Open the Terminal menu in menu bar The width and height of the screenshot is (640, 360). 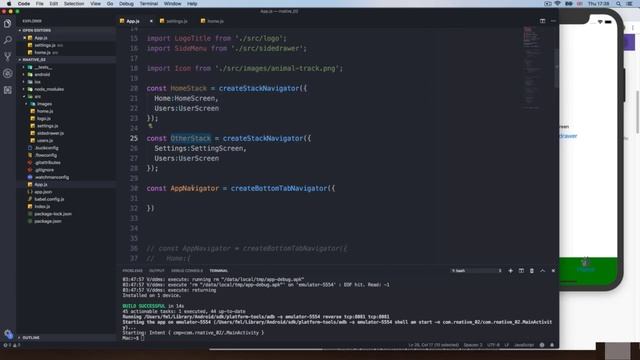(149, 4)
